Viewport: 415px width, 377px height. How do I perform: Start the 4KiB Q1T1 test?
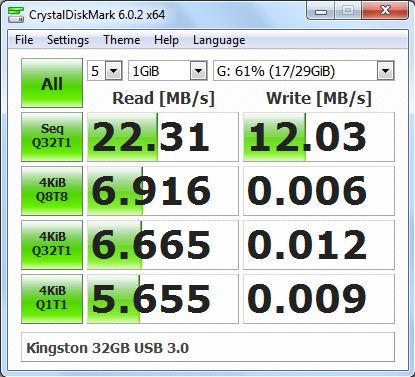(x=52, y=299)
